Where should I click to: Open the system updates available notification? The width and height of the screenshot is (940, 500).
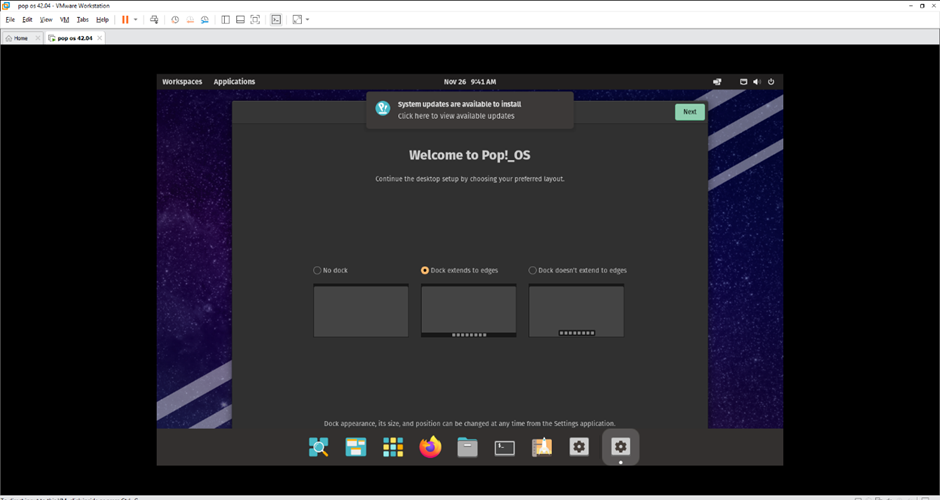click(x=469, y=110)
